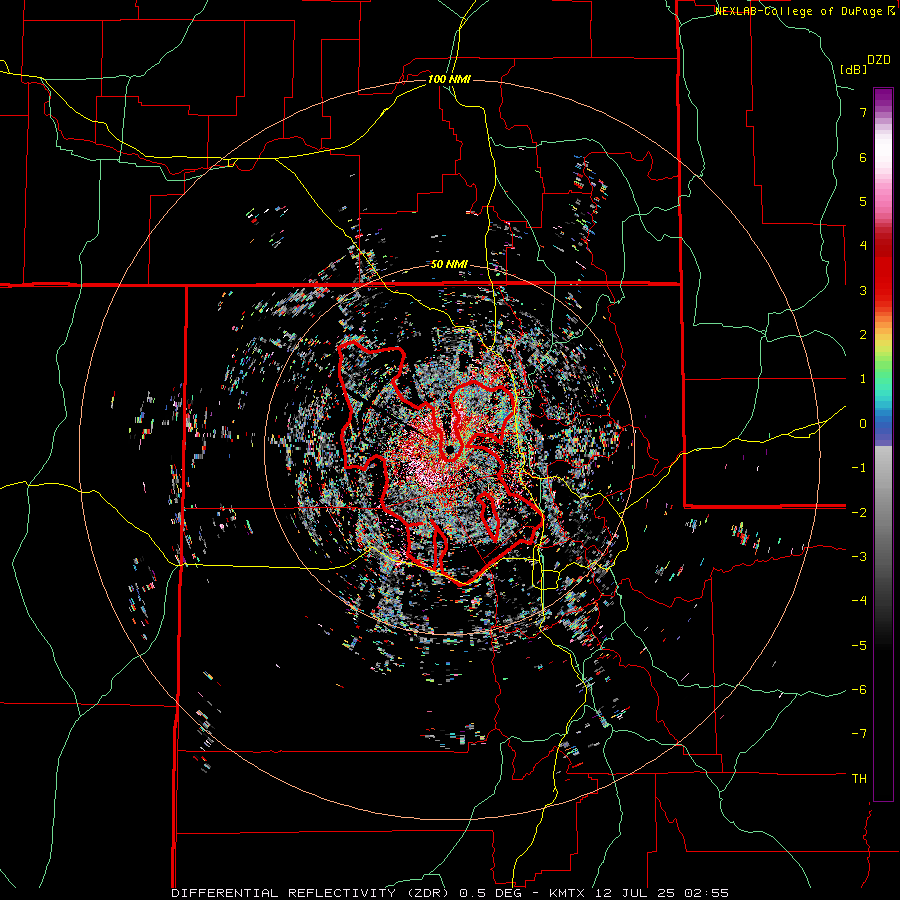Click the -1 value on the ZDR scale
The width and height of the screenshot is (900, 900).
[859, 468]
